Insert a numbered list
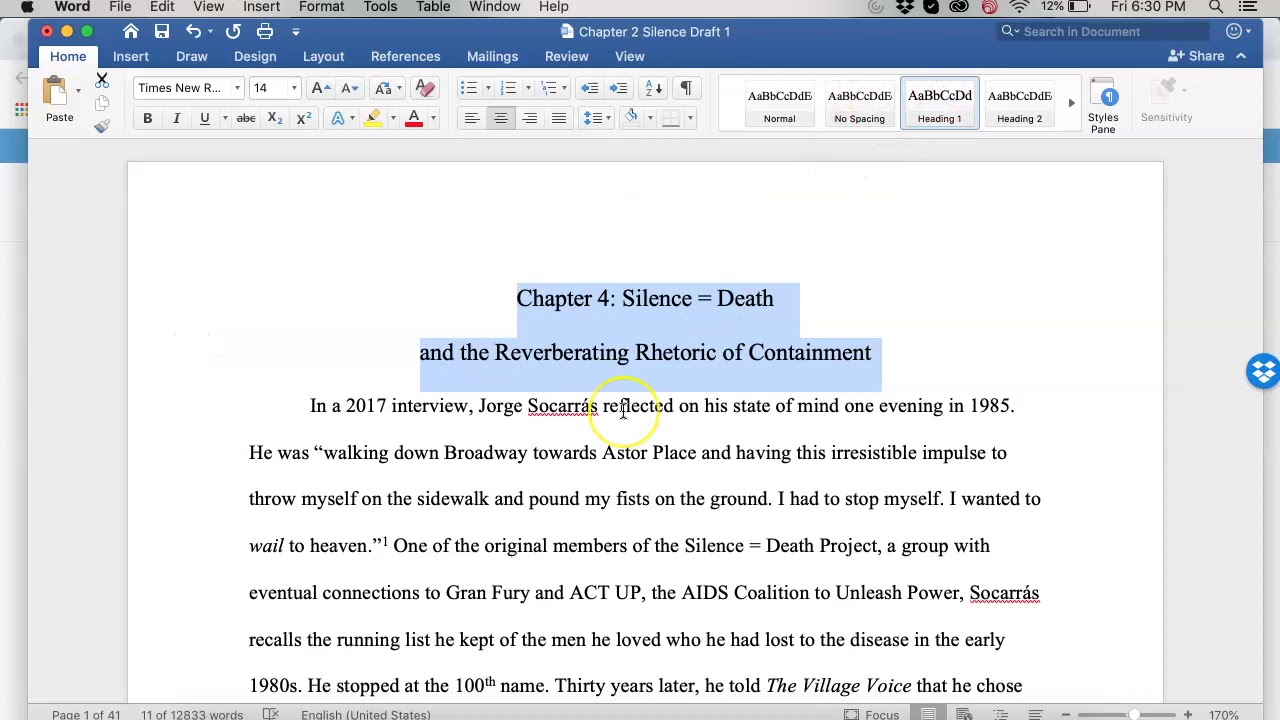The width and height of the screenshot is (1280, 720). pyautogui.click(x=508, y=88)
